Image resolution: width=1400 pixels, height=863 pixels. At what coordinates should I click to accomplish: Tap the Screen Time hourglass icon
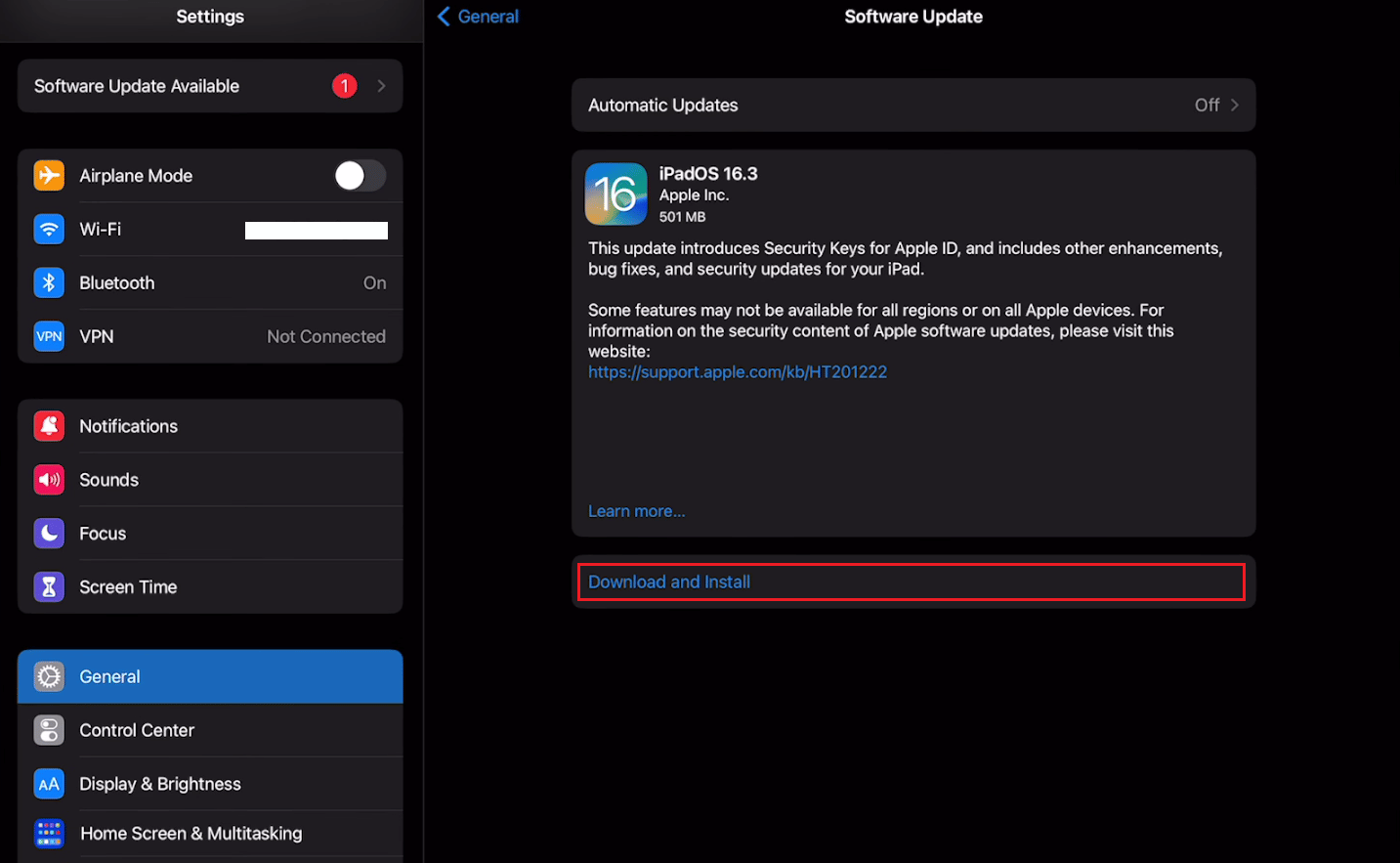[x=49, y=587]
